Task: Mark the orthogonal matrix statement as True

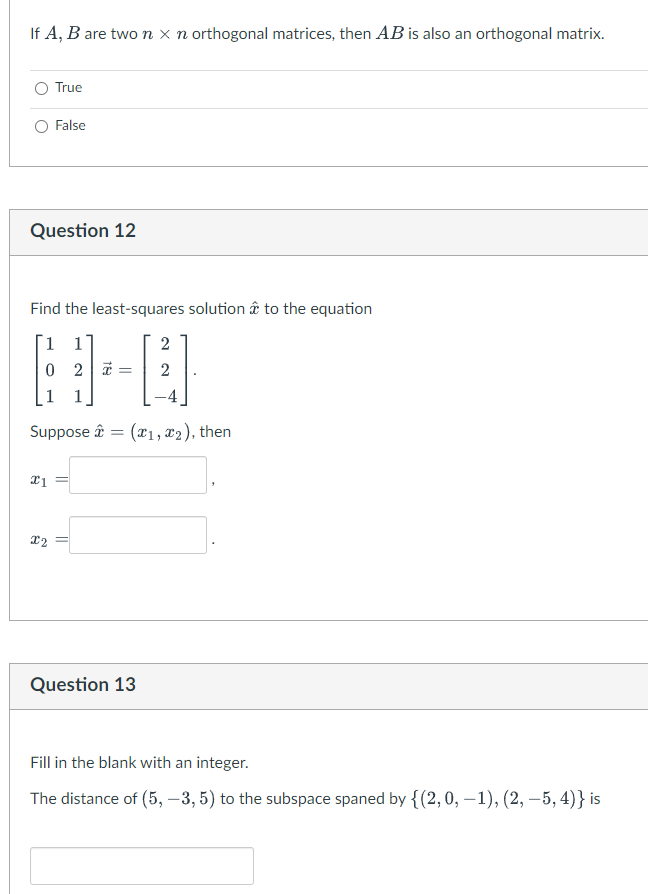Action: (42, 88)
